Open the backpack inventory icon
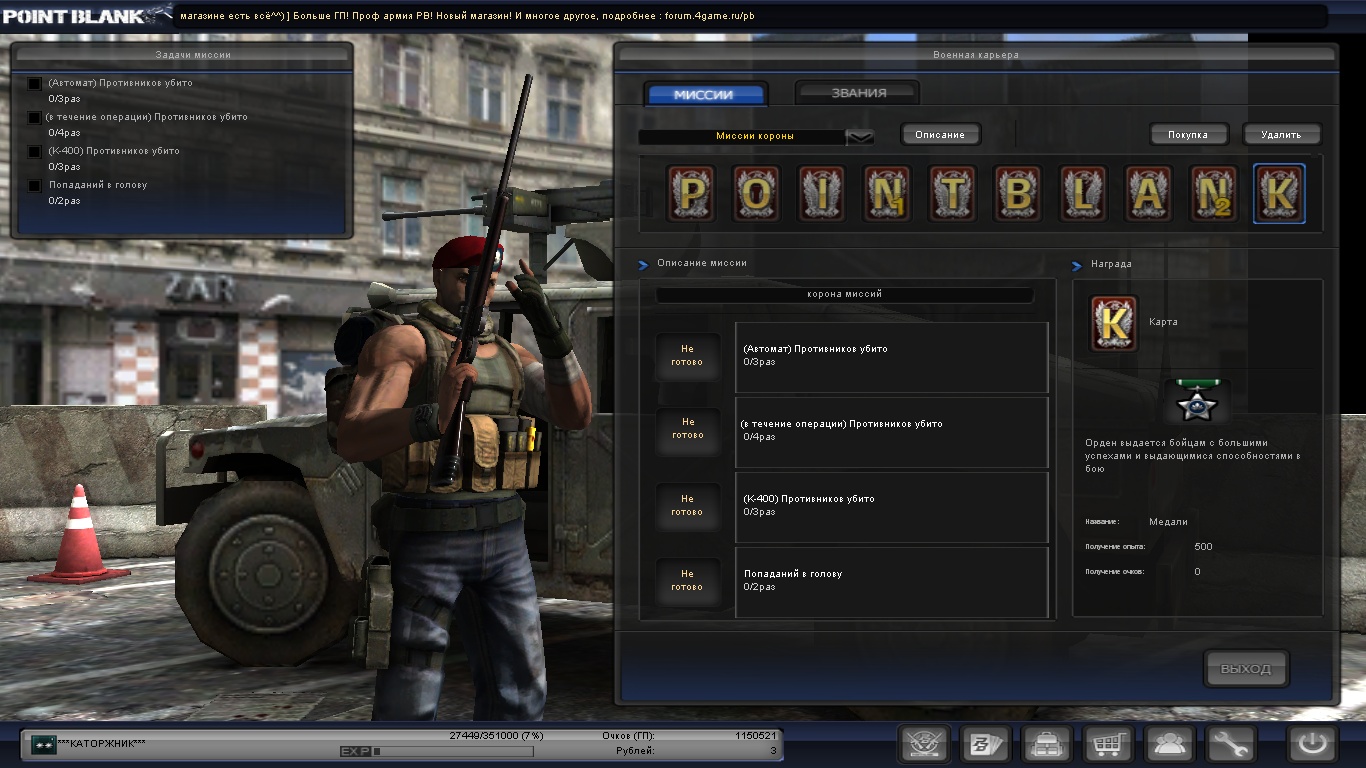1366x768 pixels. tap(1046, 744)
